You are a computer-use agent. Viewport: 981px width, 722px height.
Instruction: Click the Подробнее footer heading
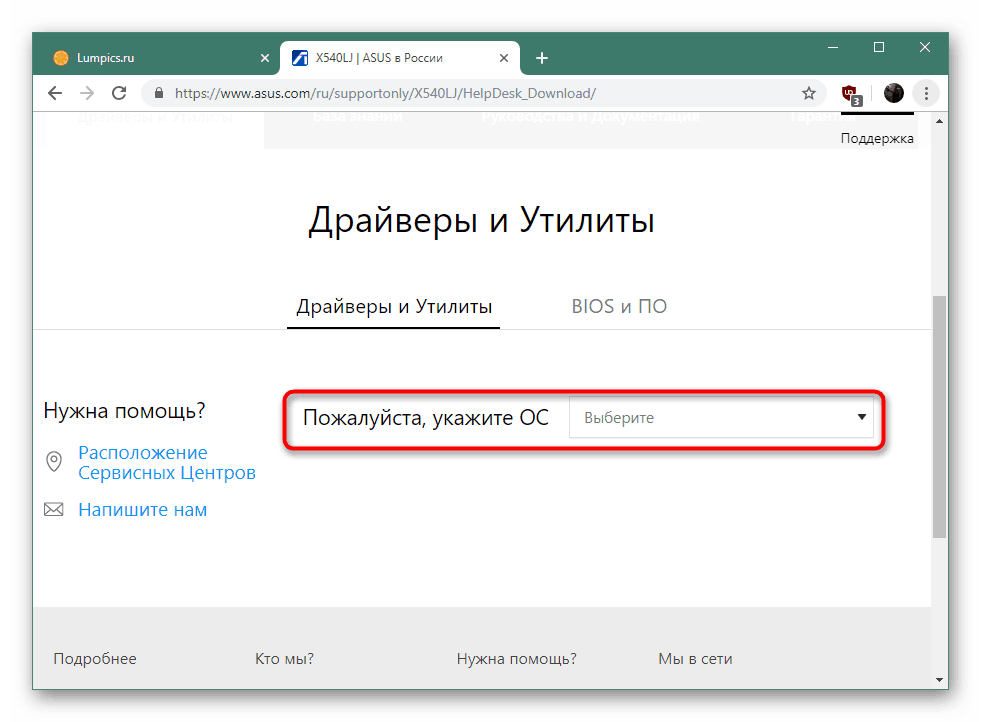point(94,659)
